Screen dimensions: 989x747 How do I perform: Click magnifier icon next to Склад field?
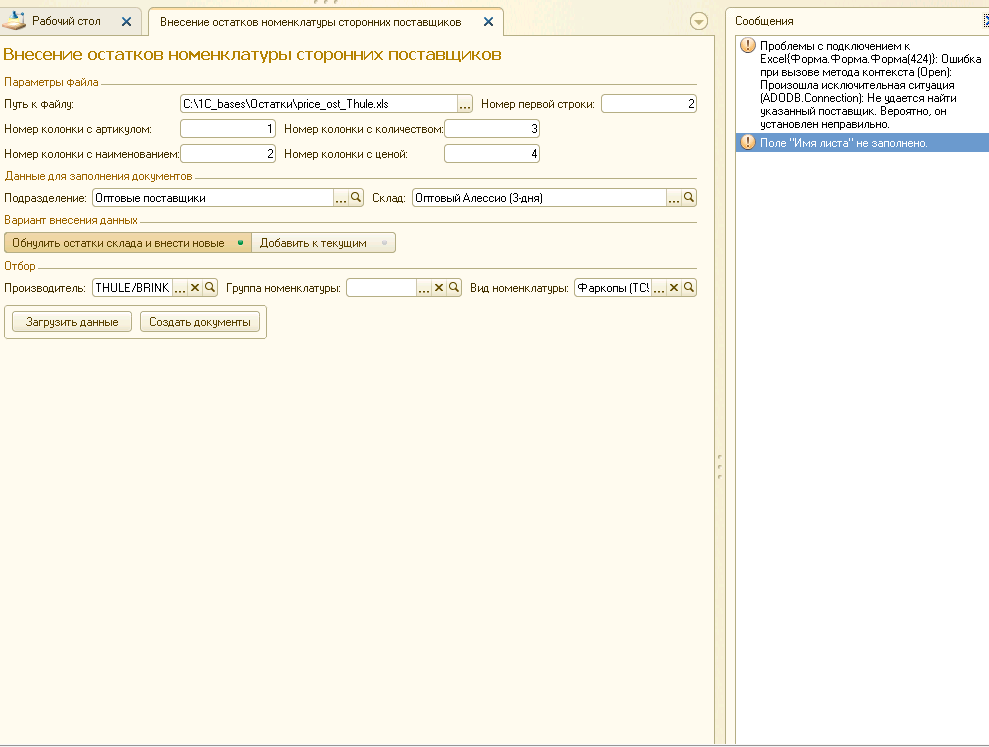click(x=689, y=198)
